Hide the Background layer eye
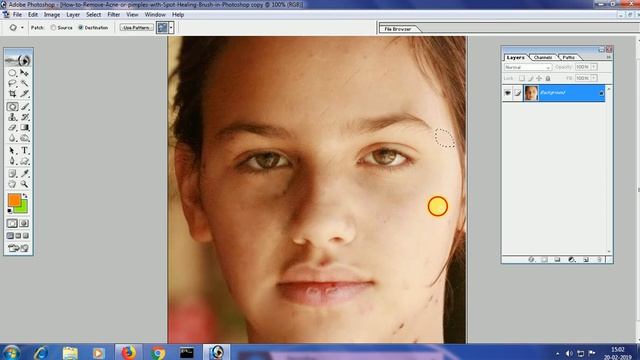 [x=508, y=93]
